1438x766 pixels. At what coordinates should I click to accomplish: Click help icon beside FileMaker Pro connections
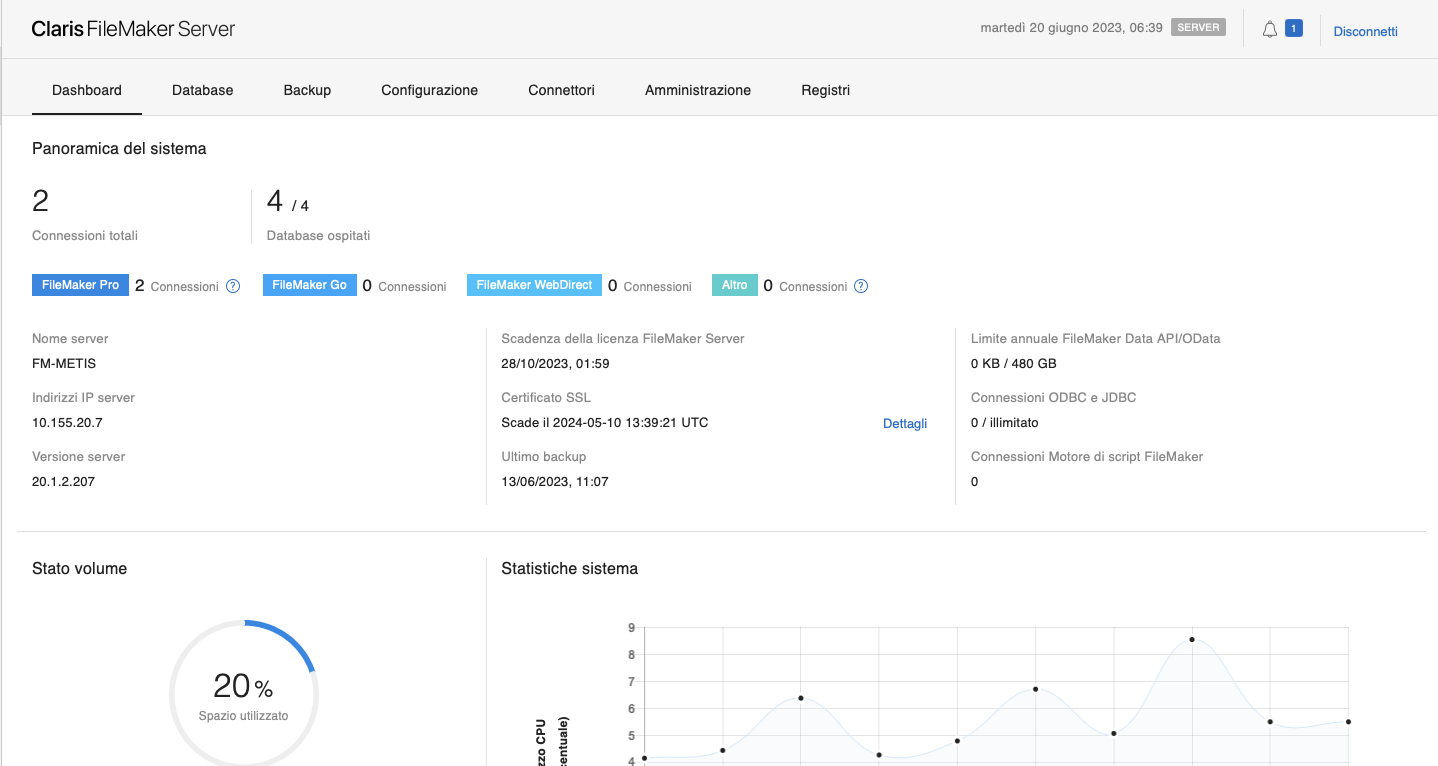click(x=233, y=286)
